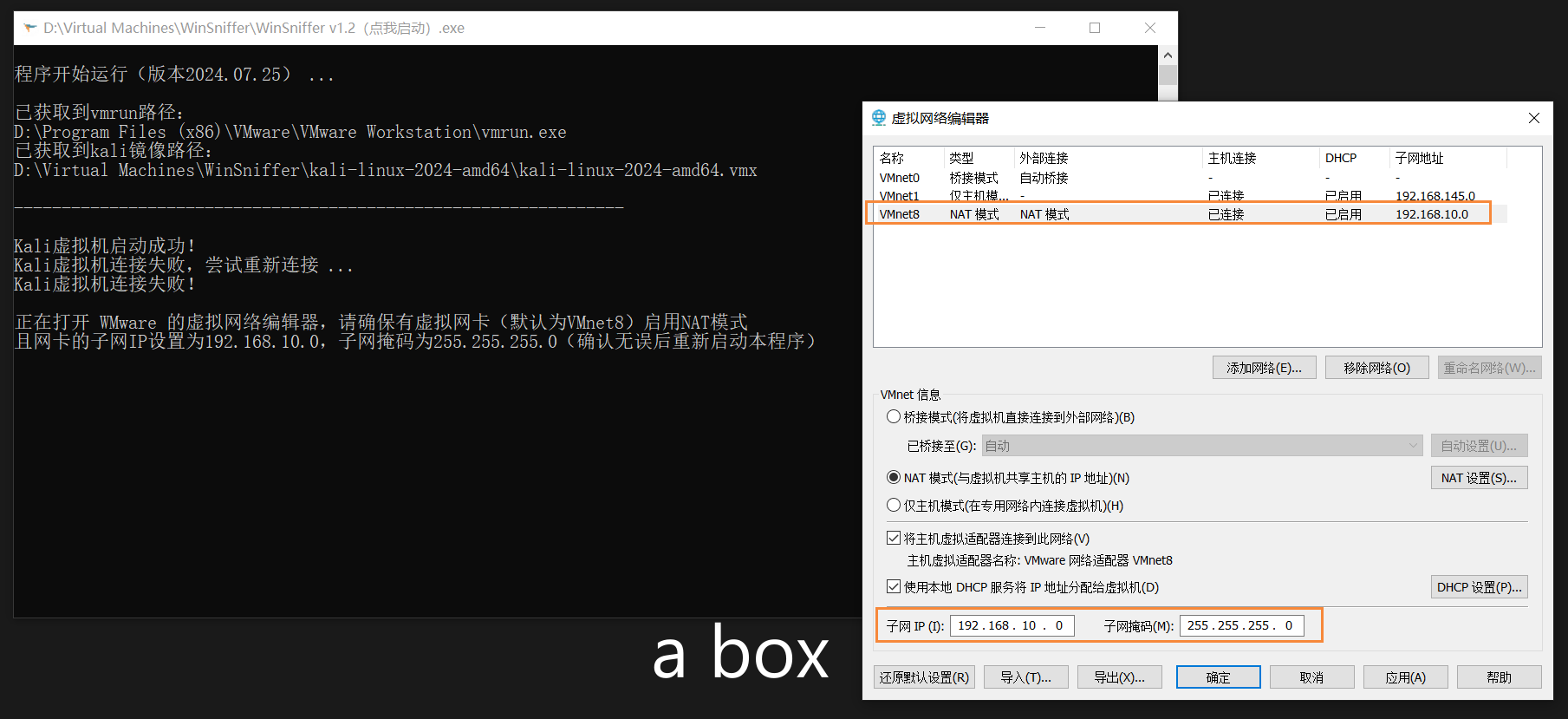Select the Bridged mode radio button

coord(894,417)
